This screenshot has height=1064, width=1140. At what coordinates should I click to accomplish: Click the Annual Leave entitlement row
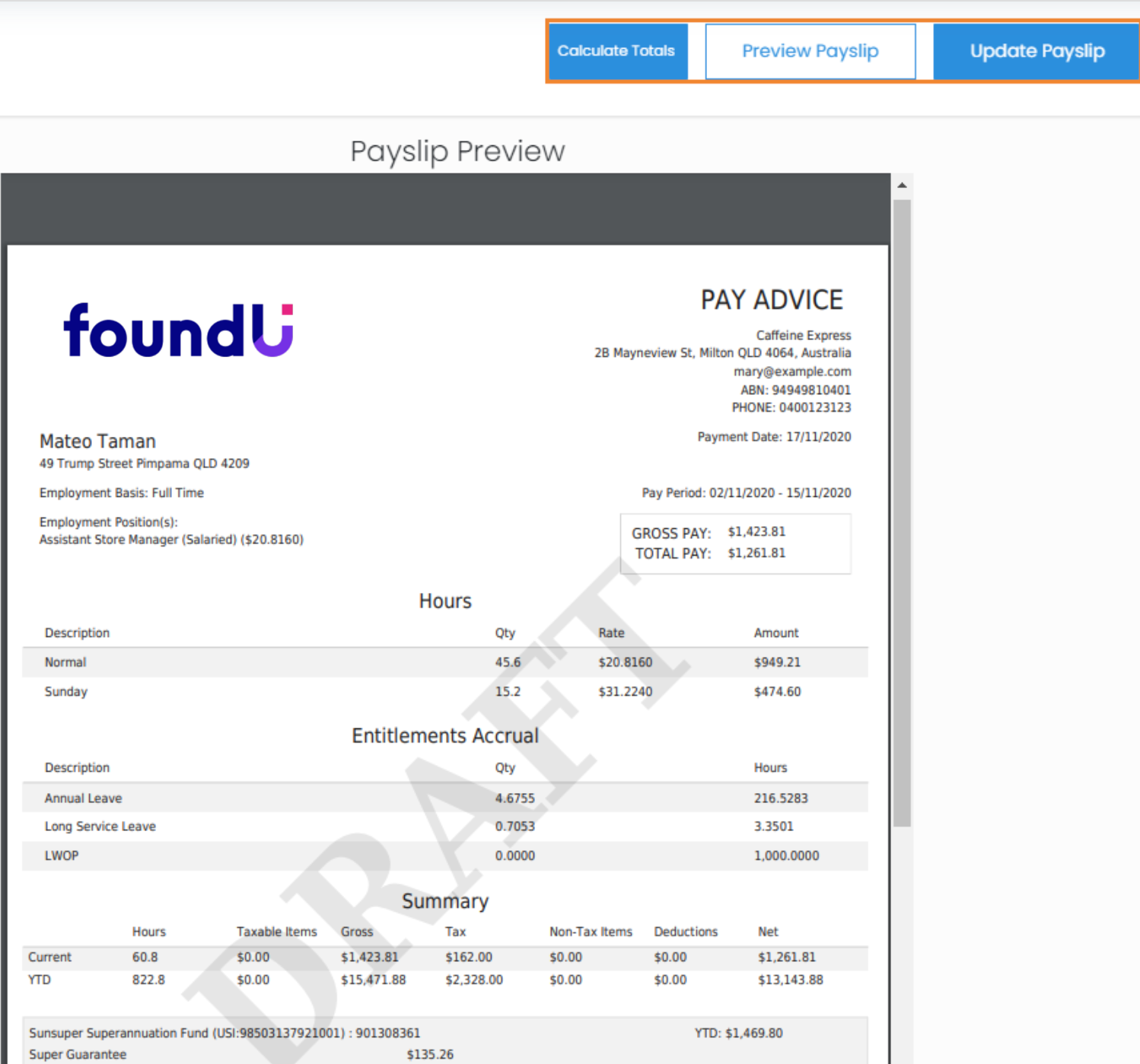click(444, 798)
